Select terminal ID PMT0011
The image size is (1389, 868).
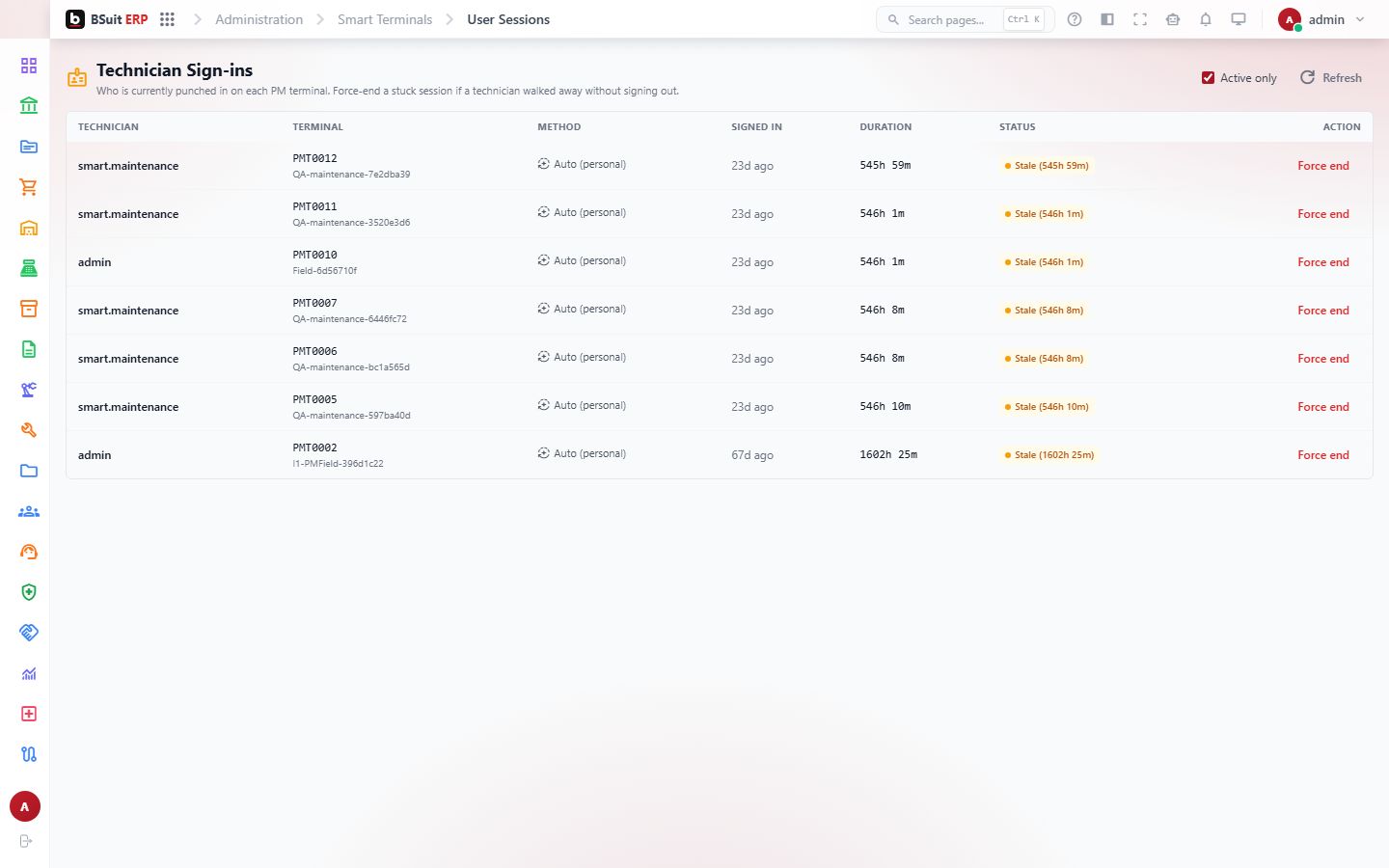[315, 206]
